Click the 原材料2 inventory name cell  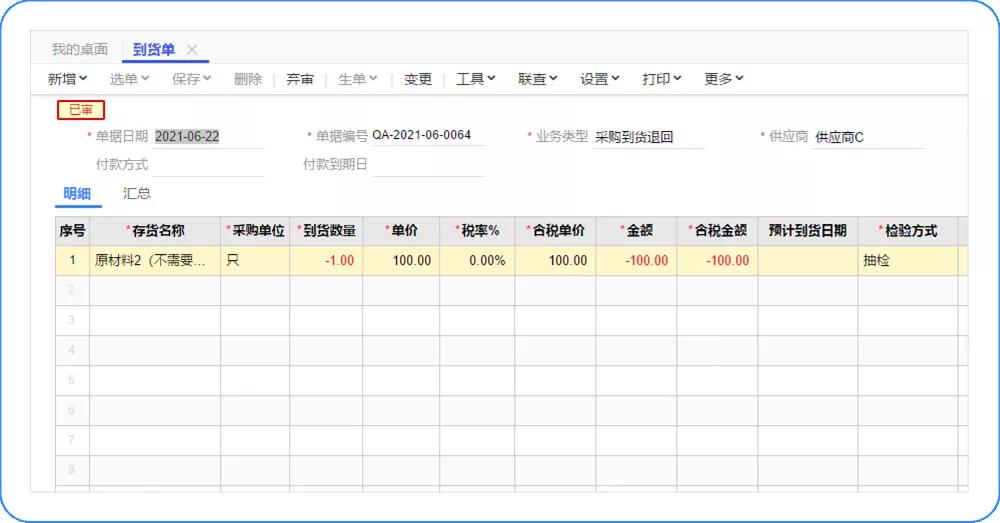coord(155,260)
